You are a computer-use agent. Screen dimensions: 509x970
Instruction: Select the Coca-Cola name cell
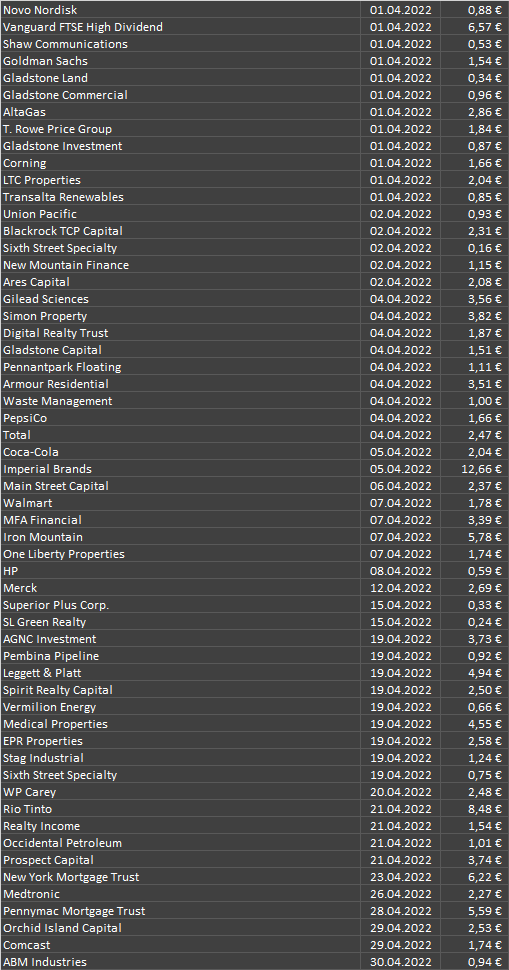pyautogui.click(x=181, y=452)
